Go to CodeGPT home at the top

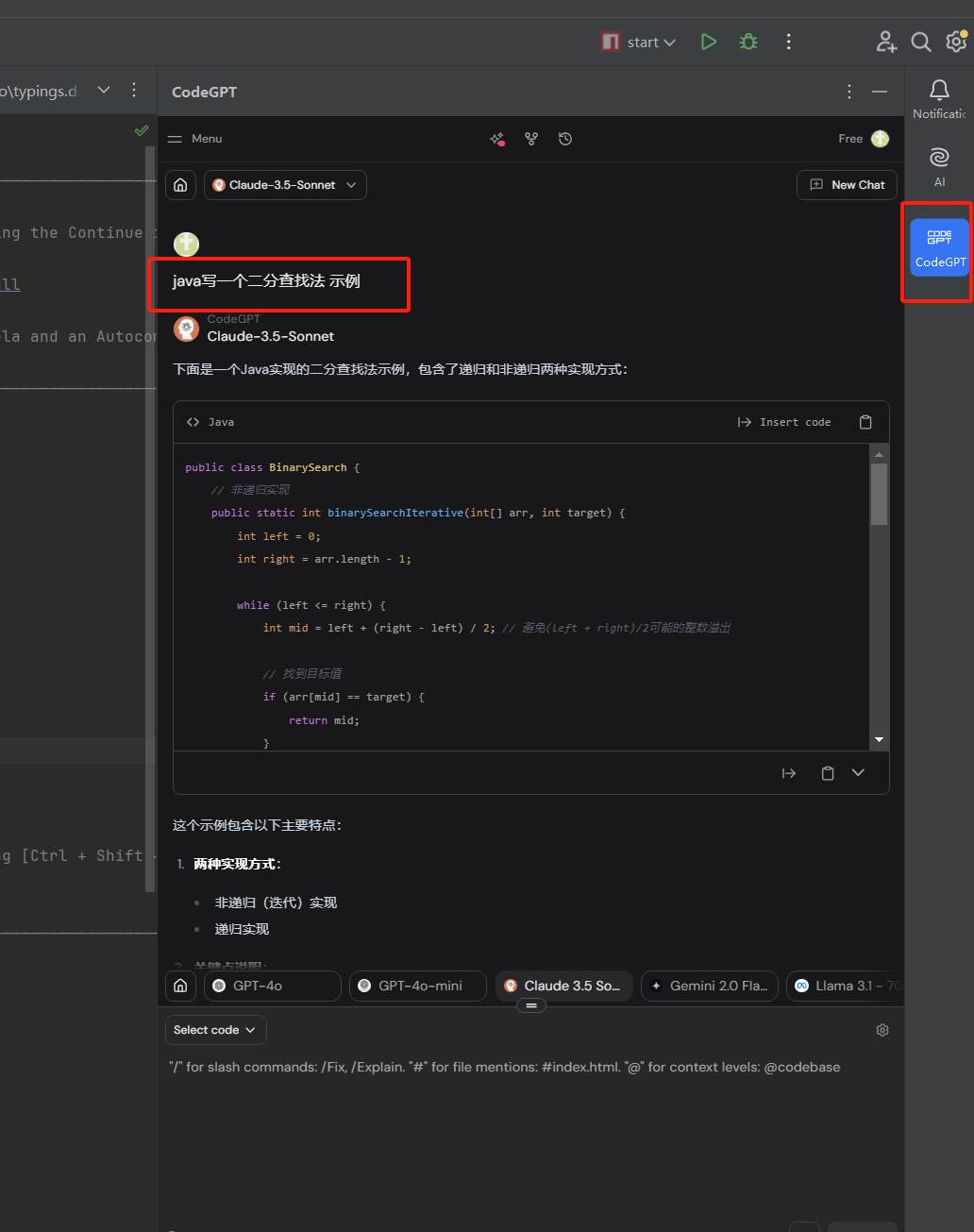(180, 185)
